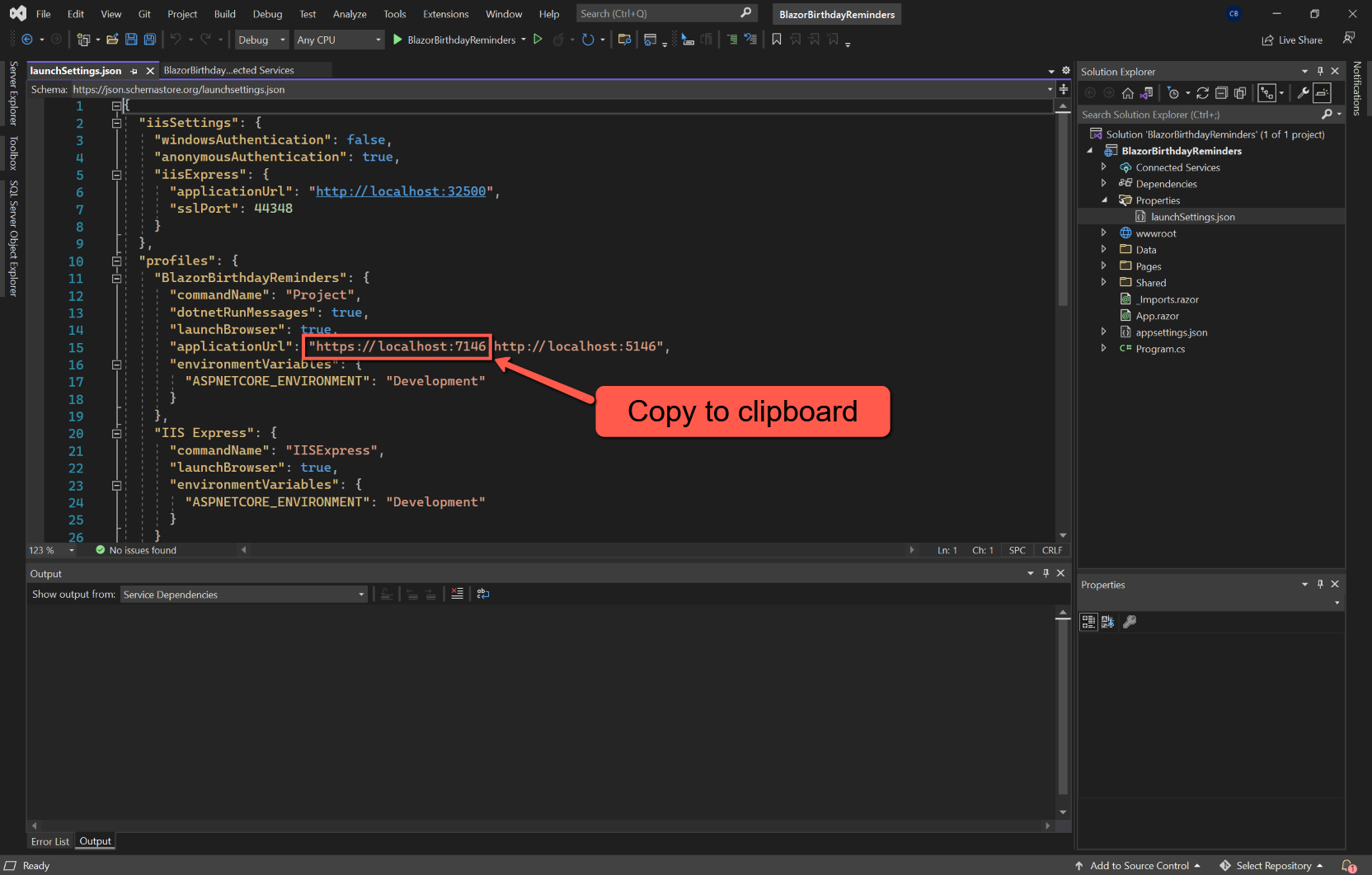Open the http://localhost:32500 link in editor

click(401, 191)
